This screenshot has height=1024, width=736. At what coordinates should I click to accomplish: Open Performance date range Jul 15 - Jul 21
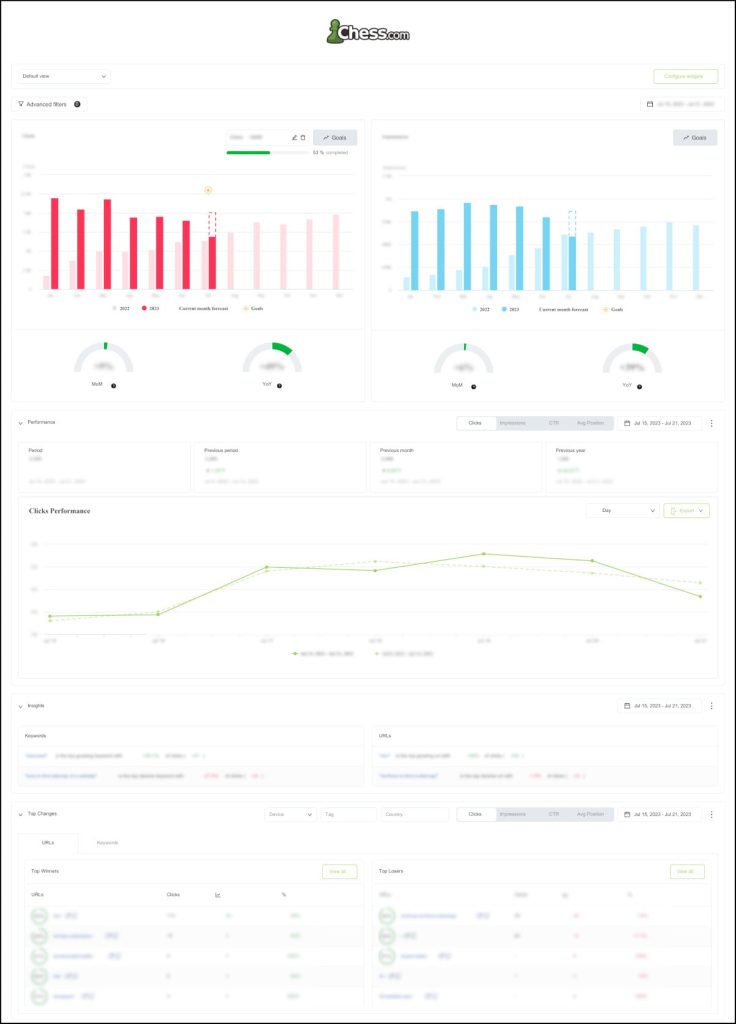(659, 423)
